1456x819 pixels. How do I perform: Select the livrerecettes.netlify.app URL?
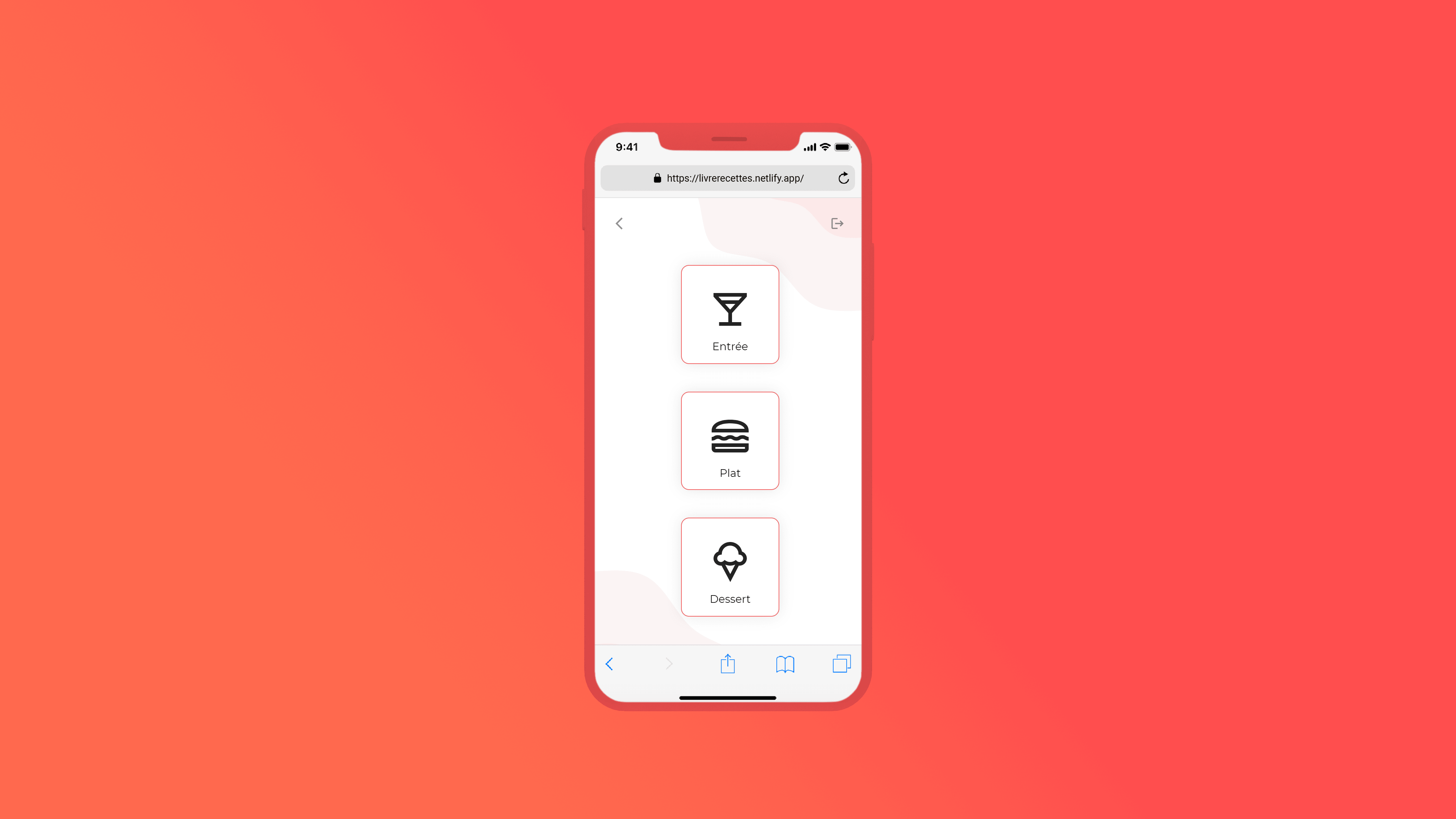pyautogui.click(x=735, y=178)
